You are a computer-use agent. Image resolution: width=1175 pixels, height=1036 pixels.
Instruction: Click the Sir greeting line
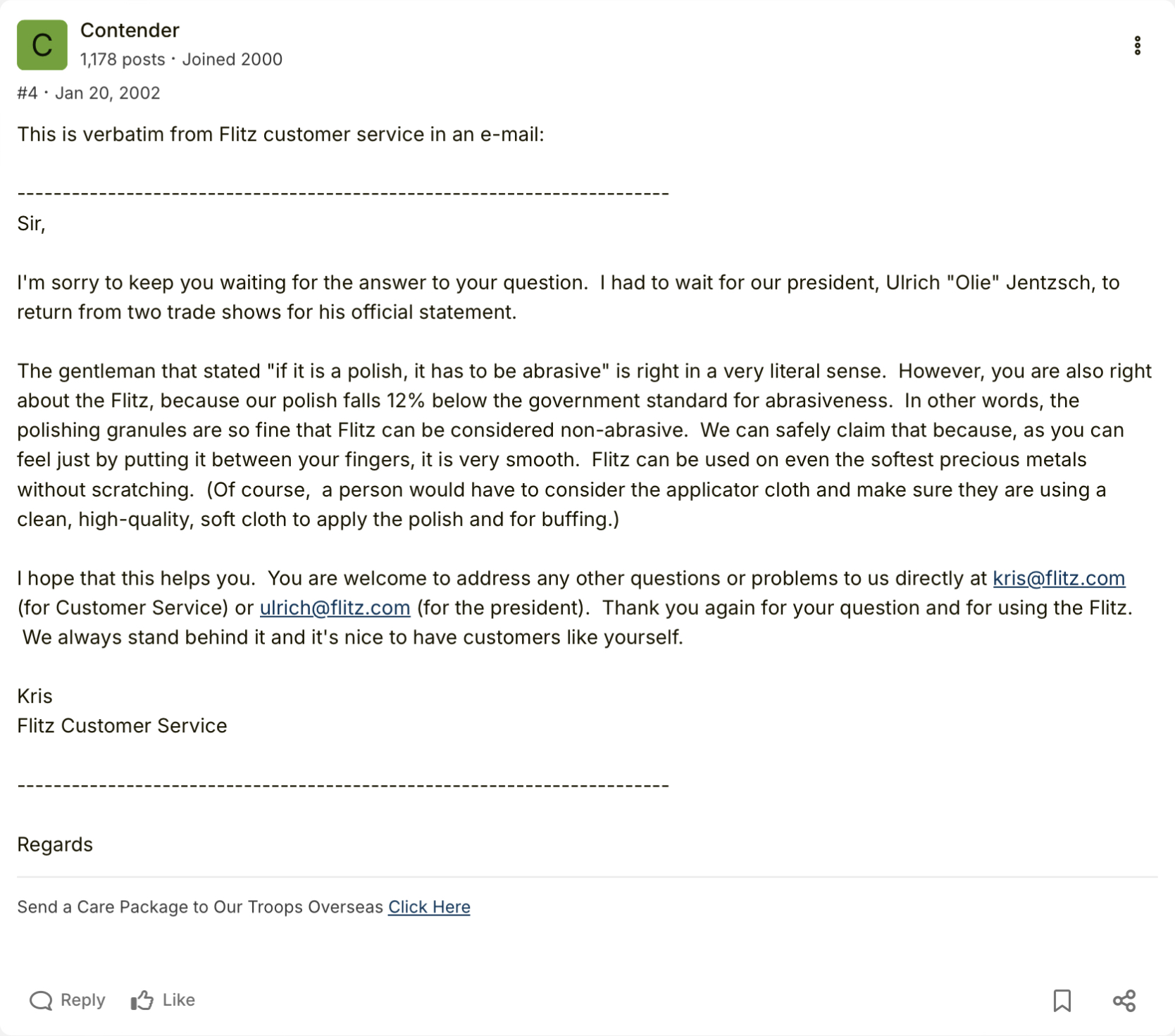tap(31, 223)
